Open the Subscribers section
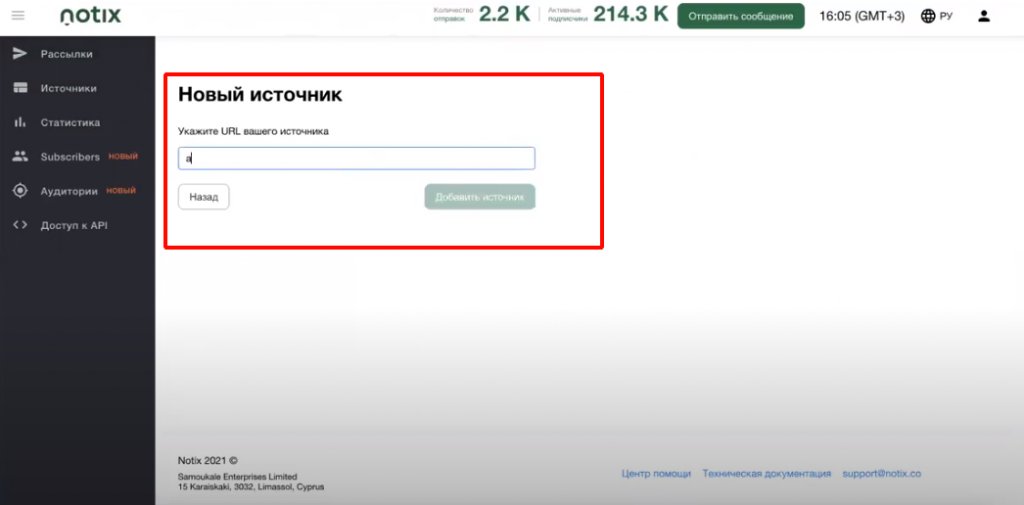 point(70,157)
